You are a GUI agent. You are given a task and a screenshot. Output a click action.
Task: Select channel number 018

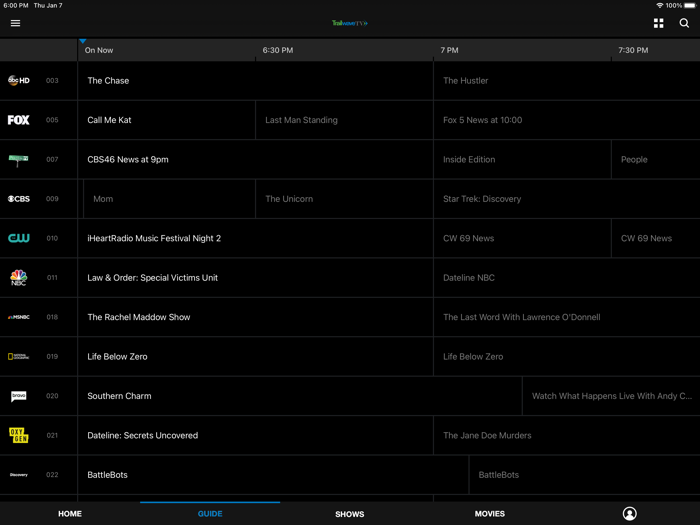click(x=52, y=317)
